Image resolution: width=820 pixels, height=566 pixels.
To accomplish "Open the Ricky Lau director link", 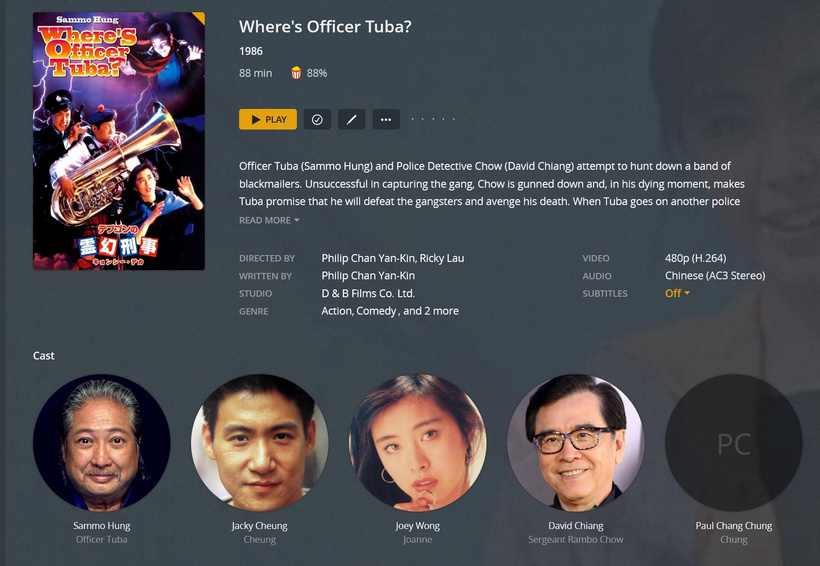I will (x=442, y=258).
